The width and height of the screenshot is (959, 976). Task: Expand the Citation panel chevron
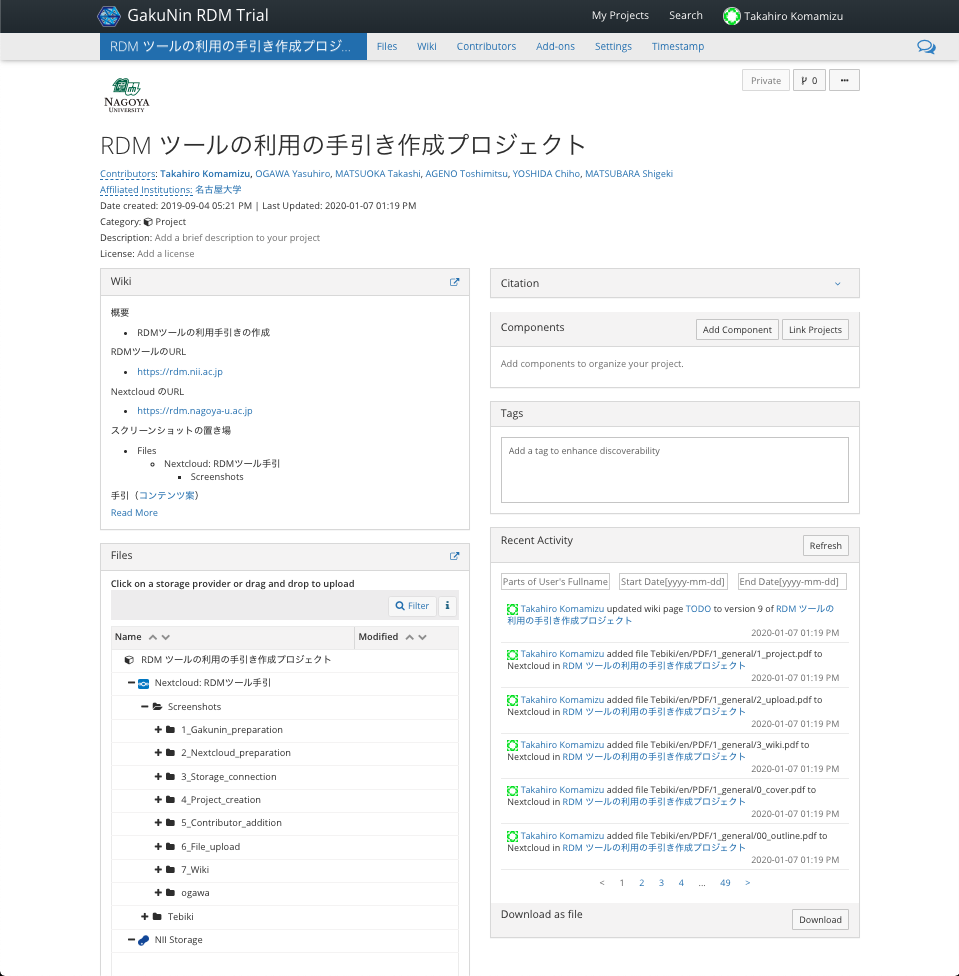pos(838,284)
